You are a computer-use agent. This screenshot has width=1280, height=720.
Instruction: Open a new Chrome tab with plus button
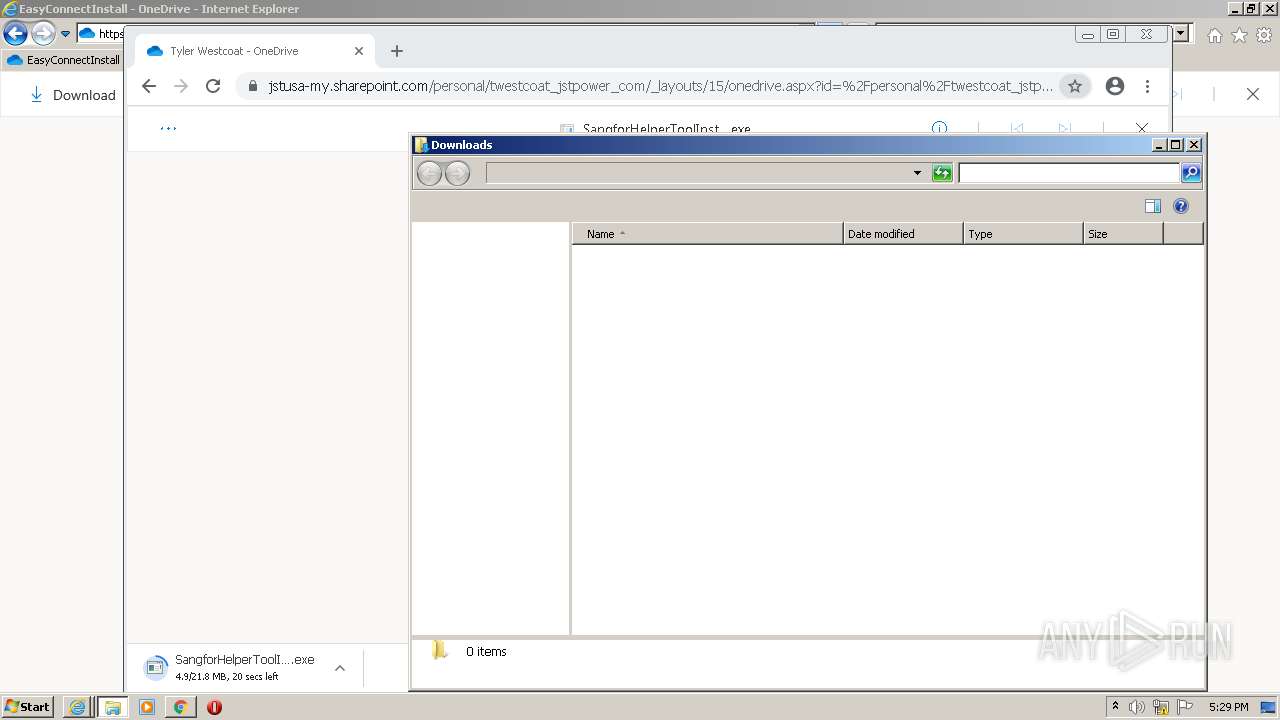click(397, 51)
